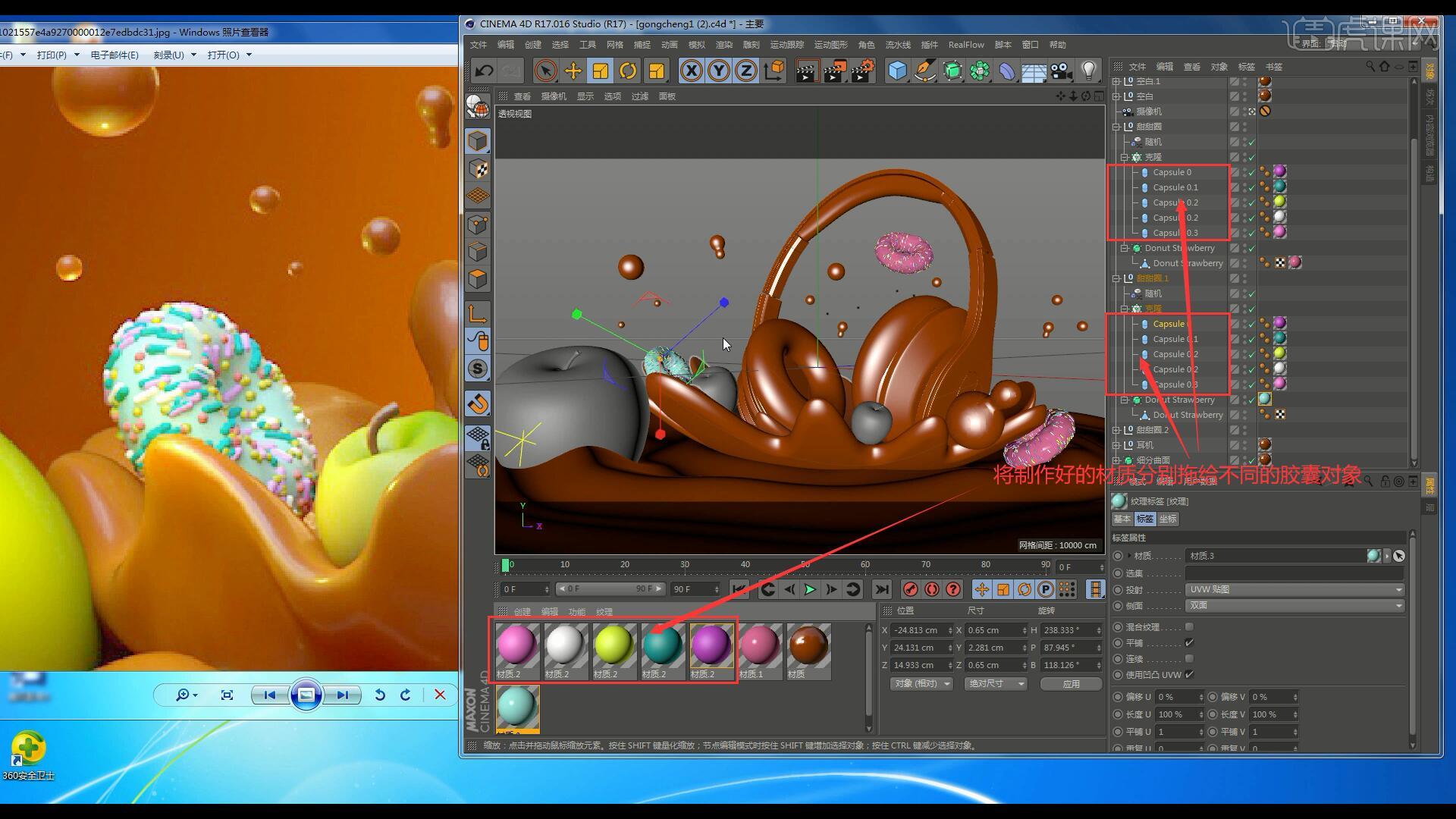1456x819 pixels.
Task: Toggle the 平铺 checkbox
Action: 1189,643
